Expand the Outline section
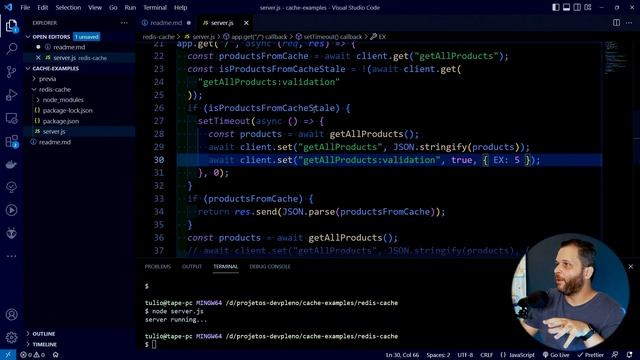This screenshot has width=640, height=360. 44,334
